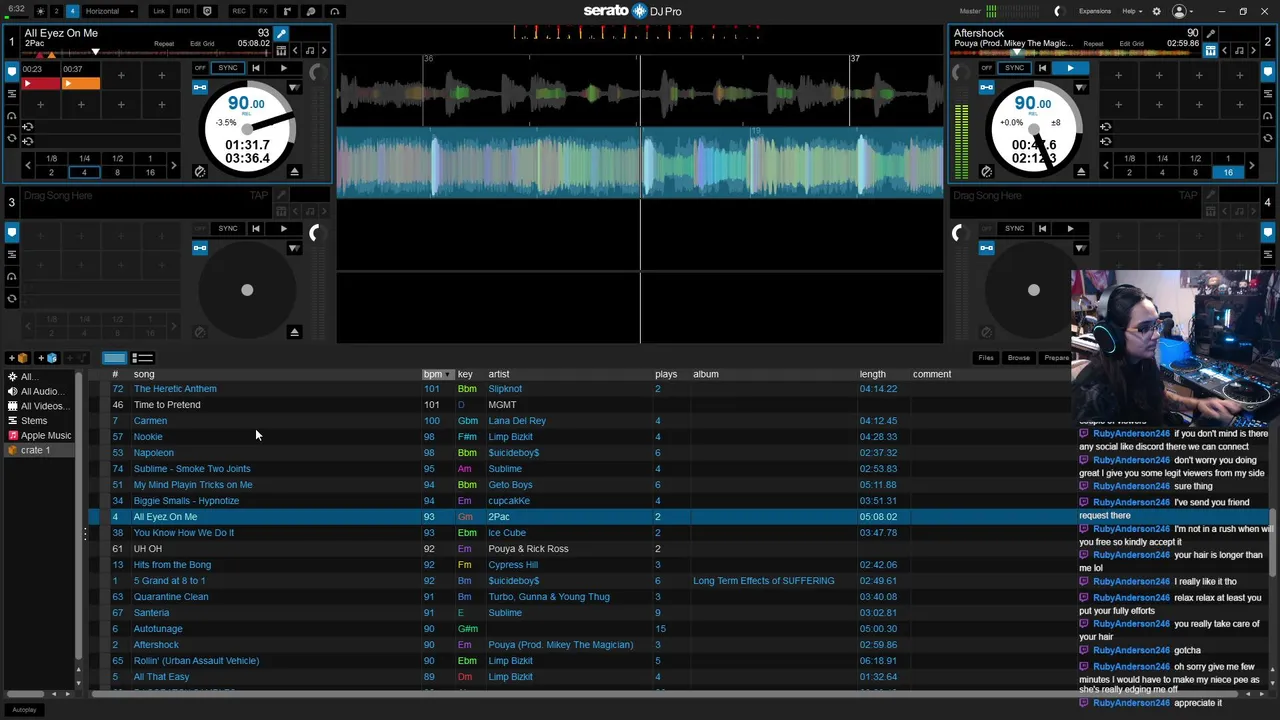This screenshot has height=720, width=1280.
Task: Open the REC recording panel
Action: coord(239,11)
